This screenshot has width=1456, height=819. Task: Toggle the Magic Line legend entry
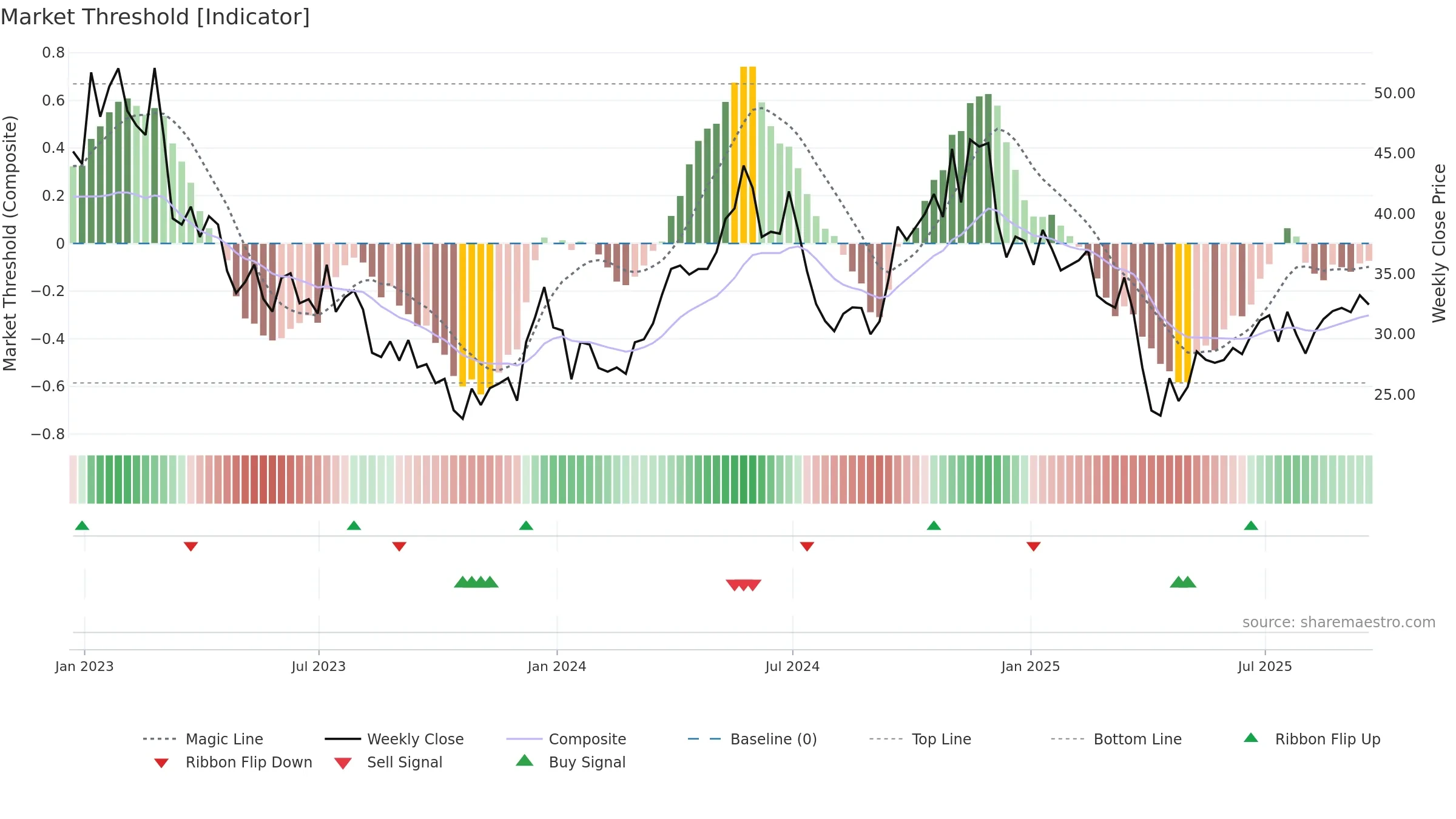pos(203,739)
